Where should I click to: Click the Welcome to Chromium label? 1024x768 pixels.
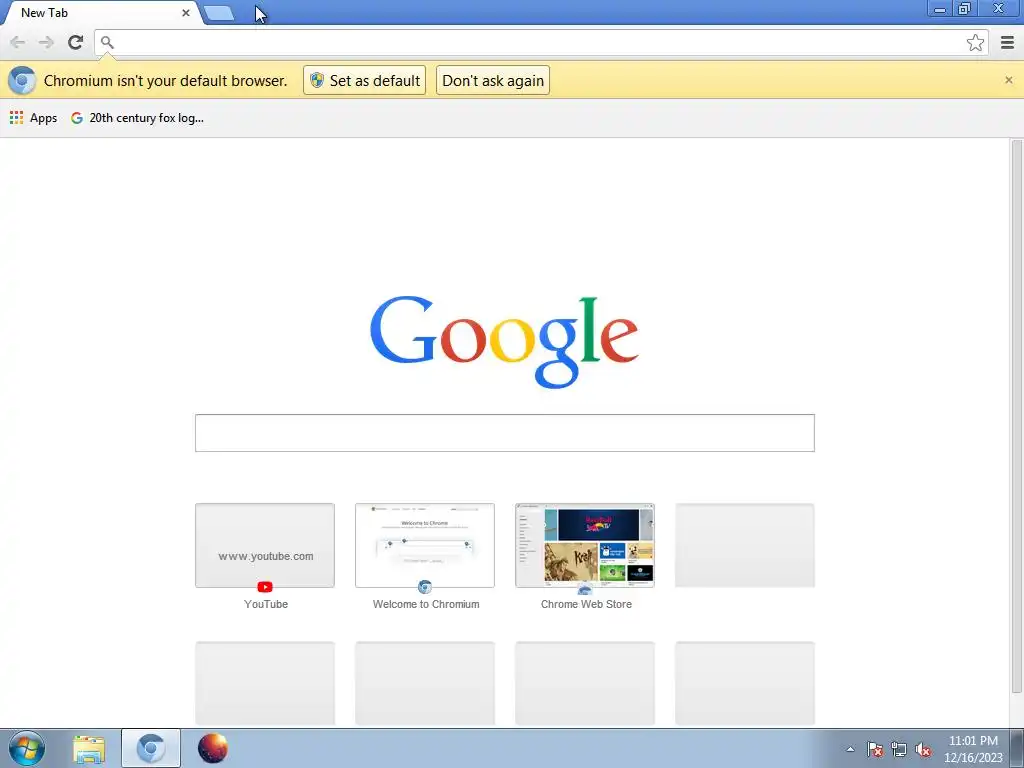pyautogui.click(x=426, y=604)
